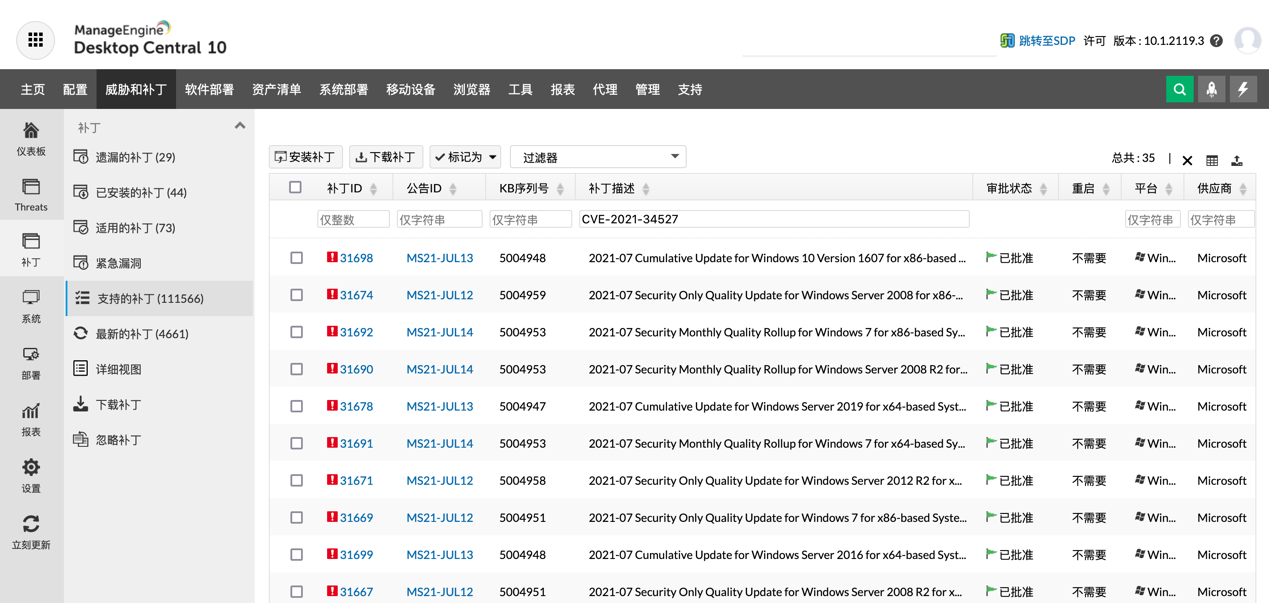Select the checkbox for patch 31678

297,406
